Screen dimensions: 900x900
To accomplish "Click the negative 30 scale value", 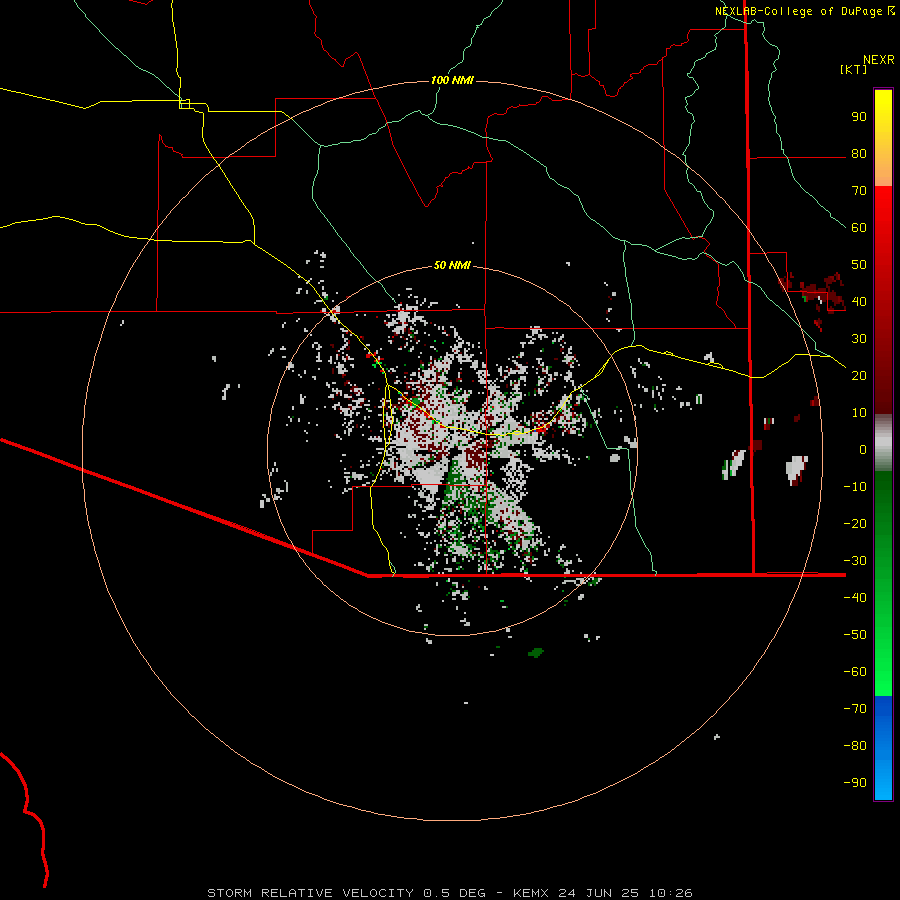I will (855, 561).
